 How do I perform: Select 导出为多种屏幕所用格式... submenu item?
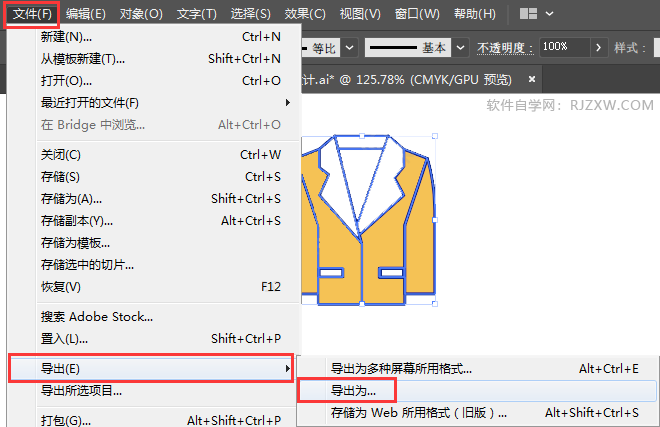point(477,369)
